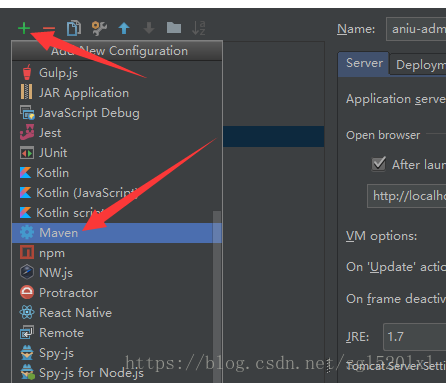
Task: Choose the React Native configuration entry
Action: click(117, 313)
